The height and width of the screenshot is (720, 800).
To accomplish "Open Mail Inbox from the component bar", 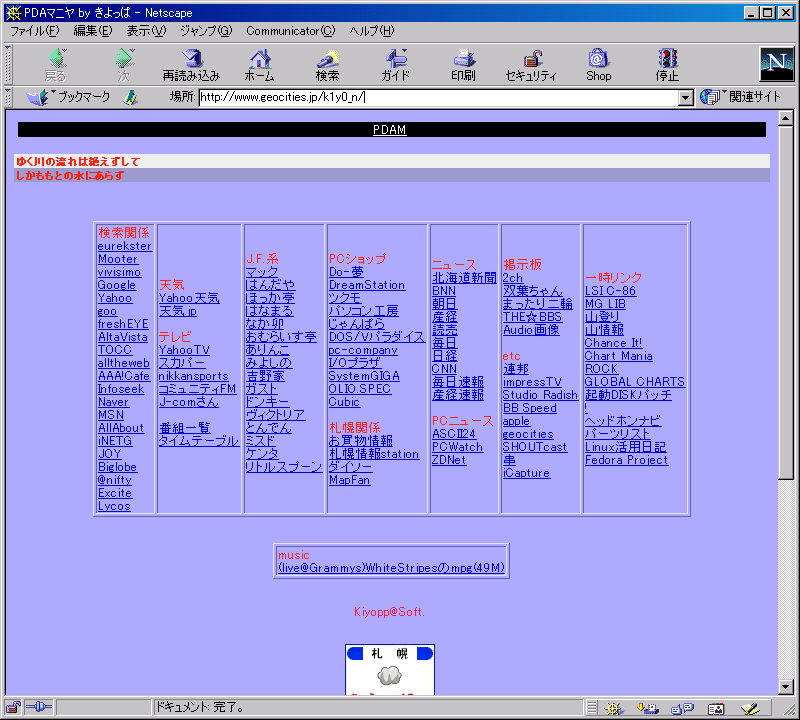I will click(648, 708).
